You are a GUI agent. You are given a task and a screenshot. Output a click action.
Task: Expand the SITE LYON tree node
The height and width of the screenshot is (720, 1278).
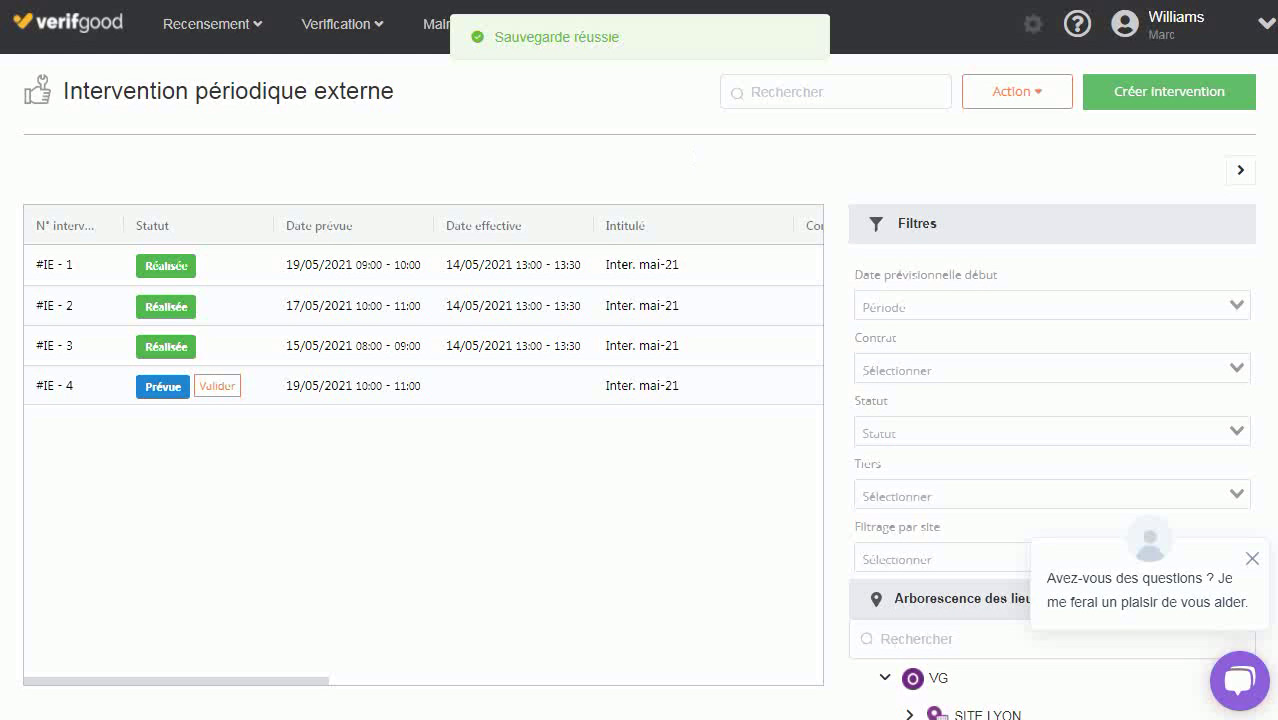tap(909, 714)
